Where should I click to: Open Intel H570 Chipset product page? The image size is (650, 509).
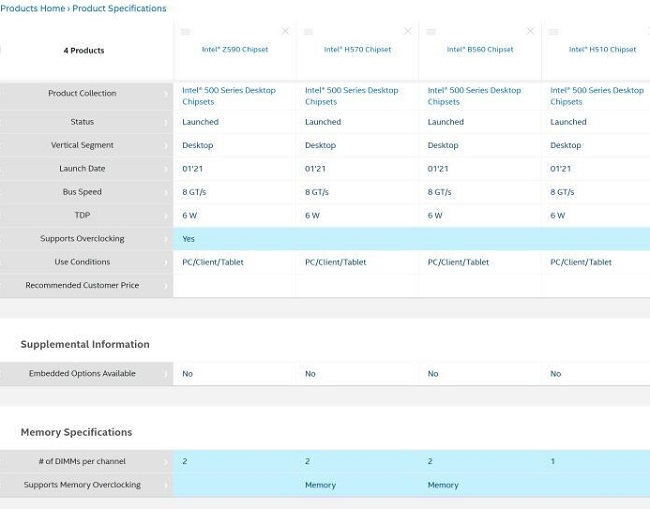point(357,49)
